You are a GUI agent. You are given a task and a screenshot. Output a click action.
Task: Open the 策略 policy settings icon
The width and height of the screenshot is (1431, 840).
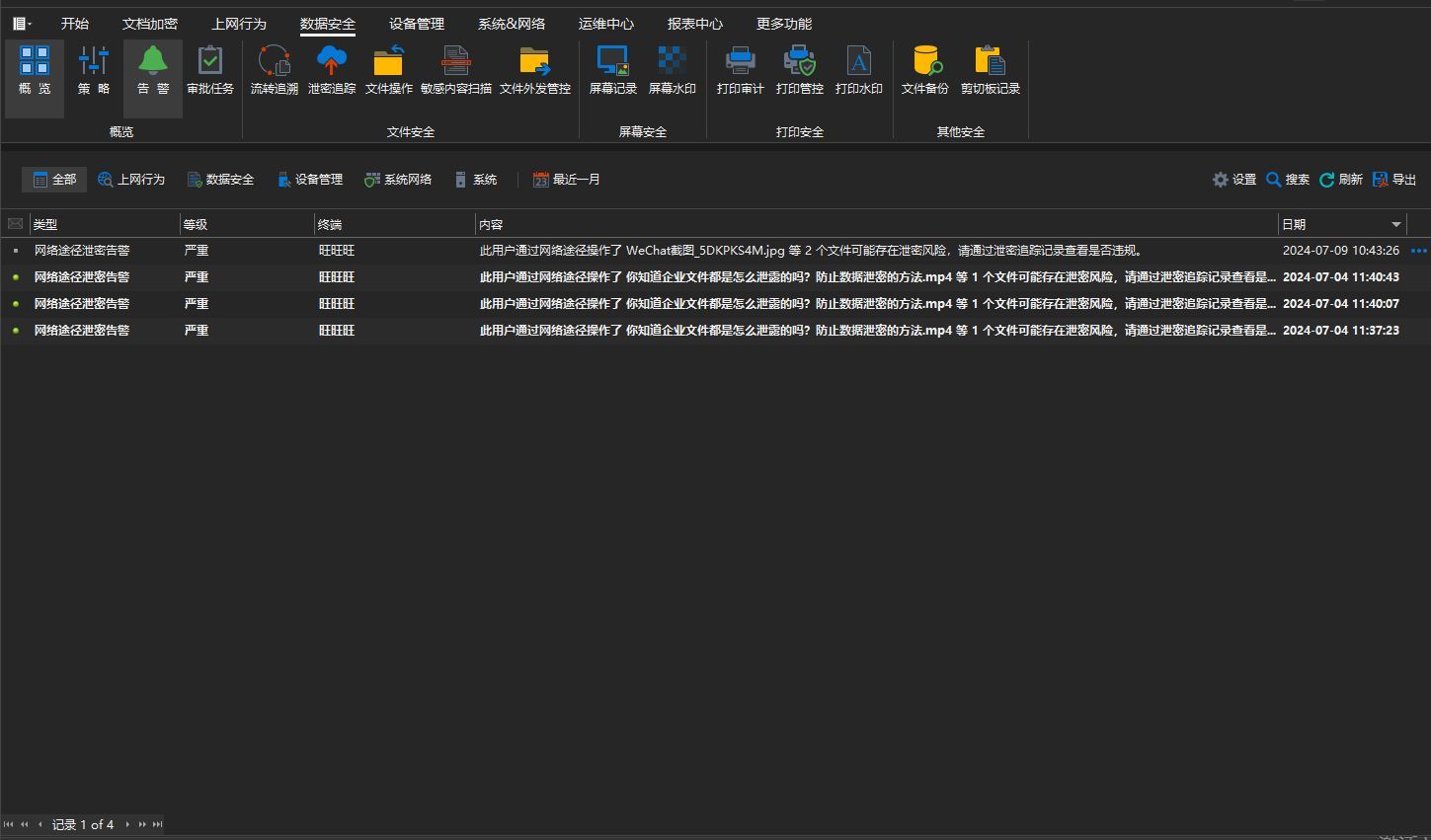coord(94,70)
